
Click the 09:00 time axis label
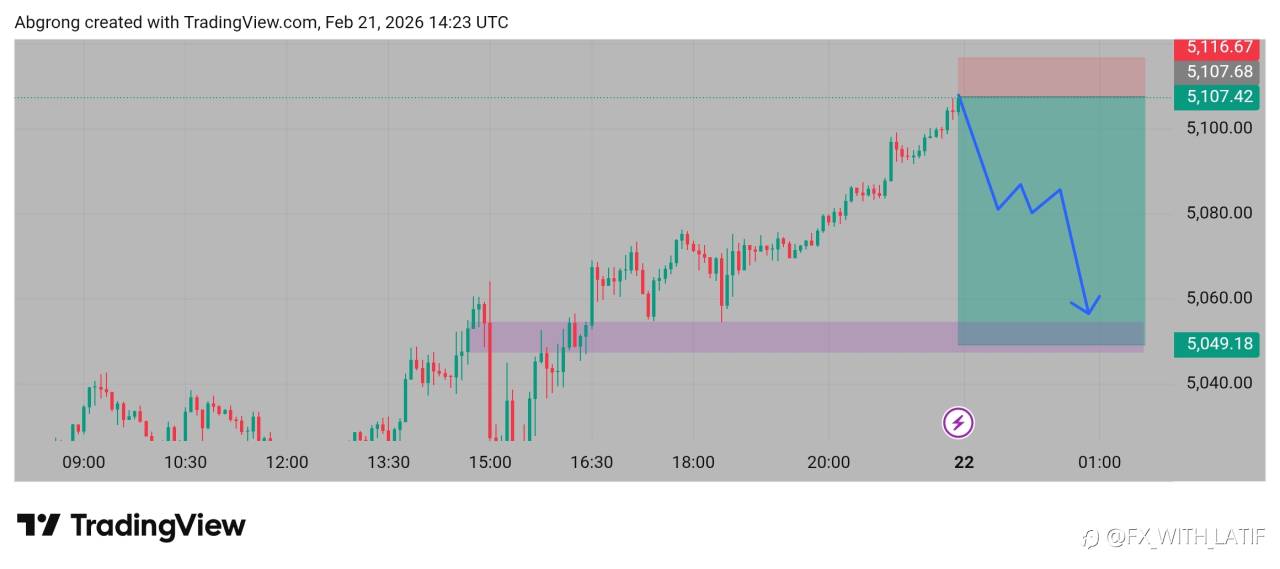[84, 462]
